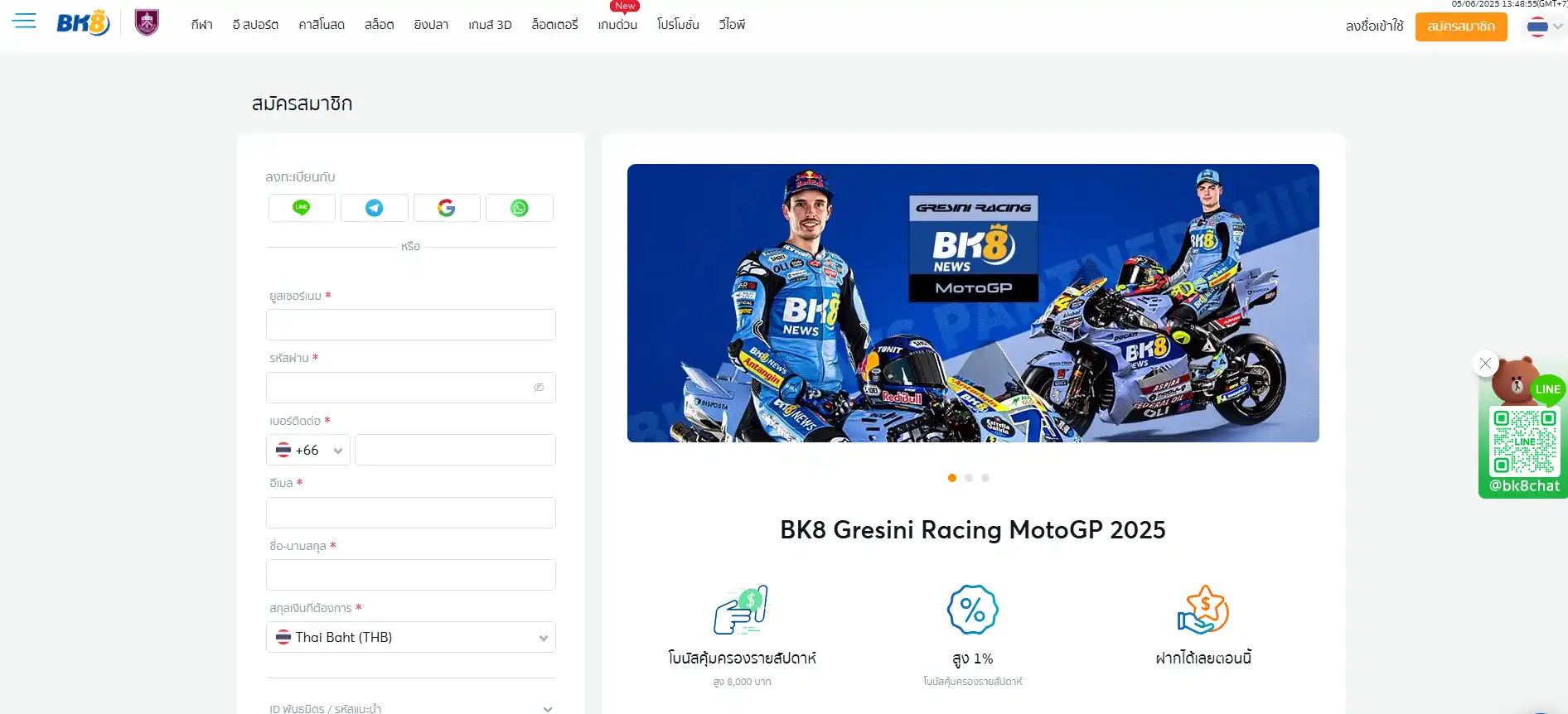Select the third carousel dot
Image resolution: width=1568 pixels, height=714 pixels.
[985, 478]
